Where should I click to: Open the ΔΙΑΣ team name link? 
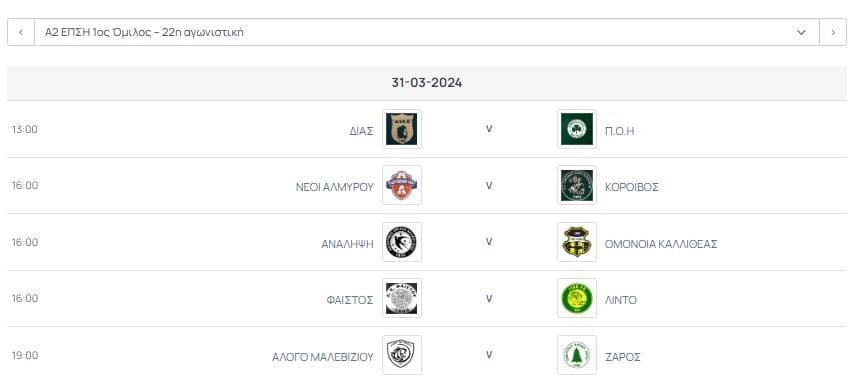point(362,131)
